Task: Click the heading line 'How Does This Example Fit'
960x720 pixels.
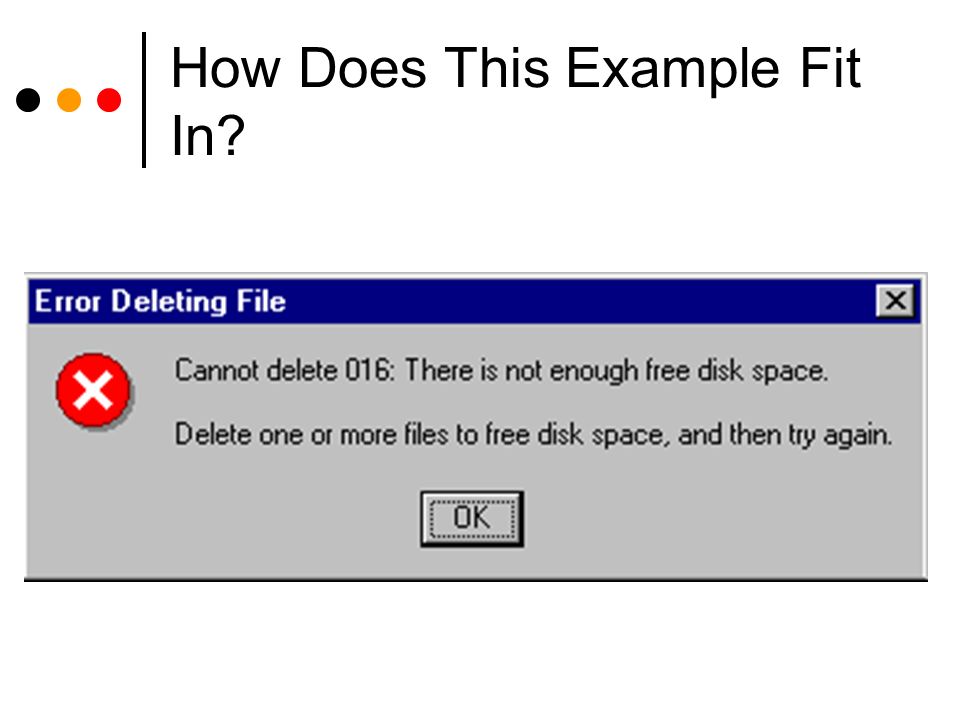Action: 516,69
